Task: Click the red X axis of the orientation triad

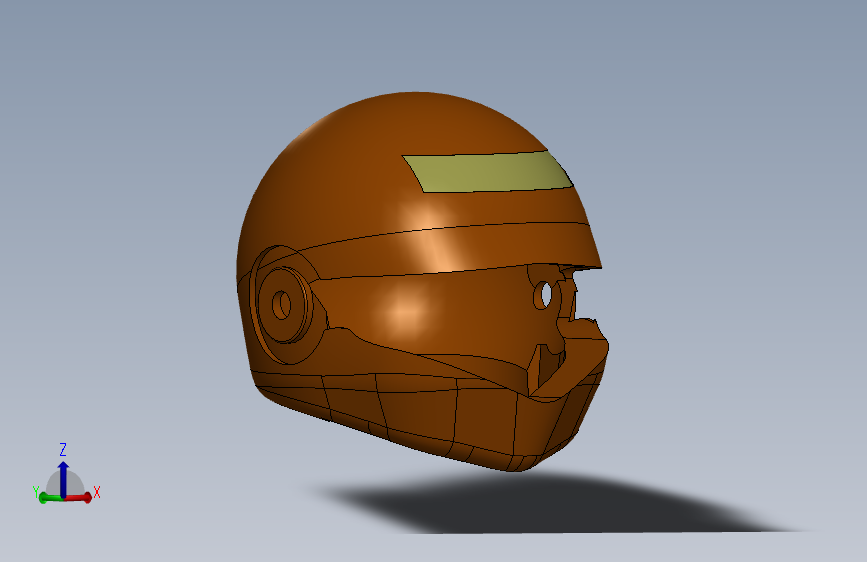Action: pos(79,498)
